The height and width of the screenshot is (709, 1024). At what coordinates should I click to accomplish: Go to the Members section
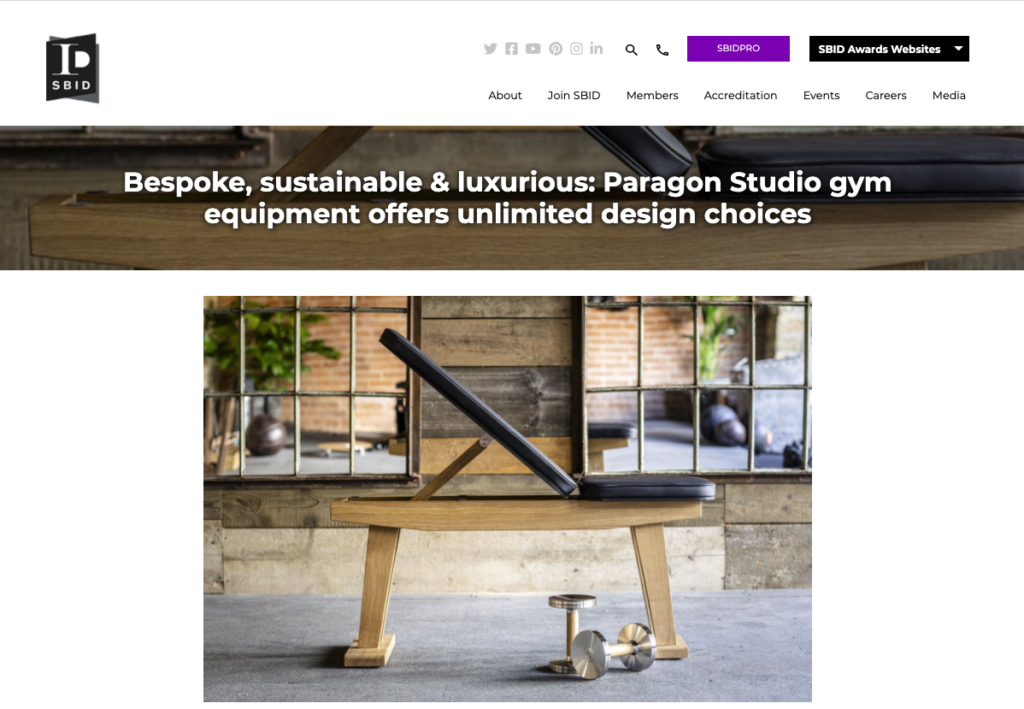(x=652, y=95)
